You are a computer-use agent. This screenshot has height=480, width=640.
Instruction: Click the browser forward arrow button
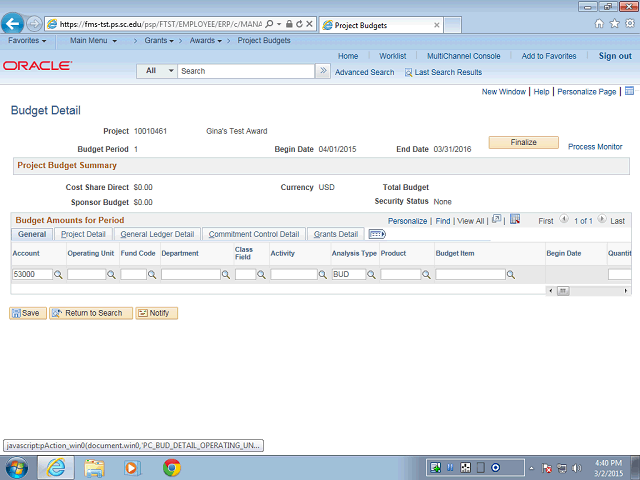tap(34, 24)
